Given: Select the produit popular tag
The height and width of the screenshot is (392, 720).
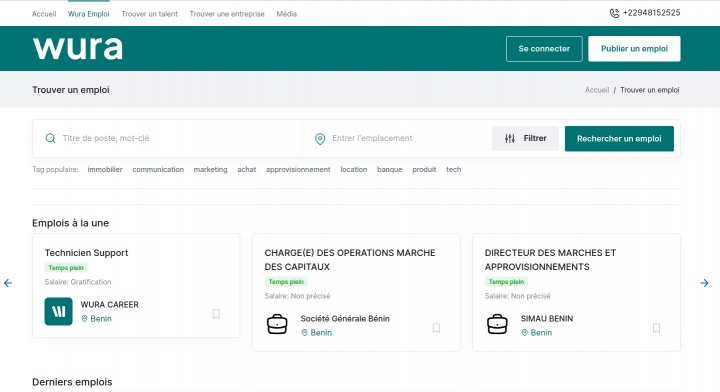Looking at the screenshot, I should click(x=424, y=169).
